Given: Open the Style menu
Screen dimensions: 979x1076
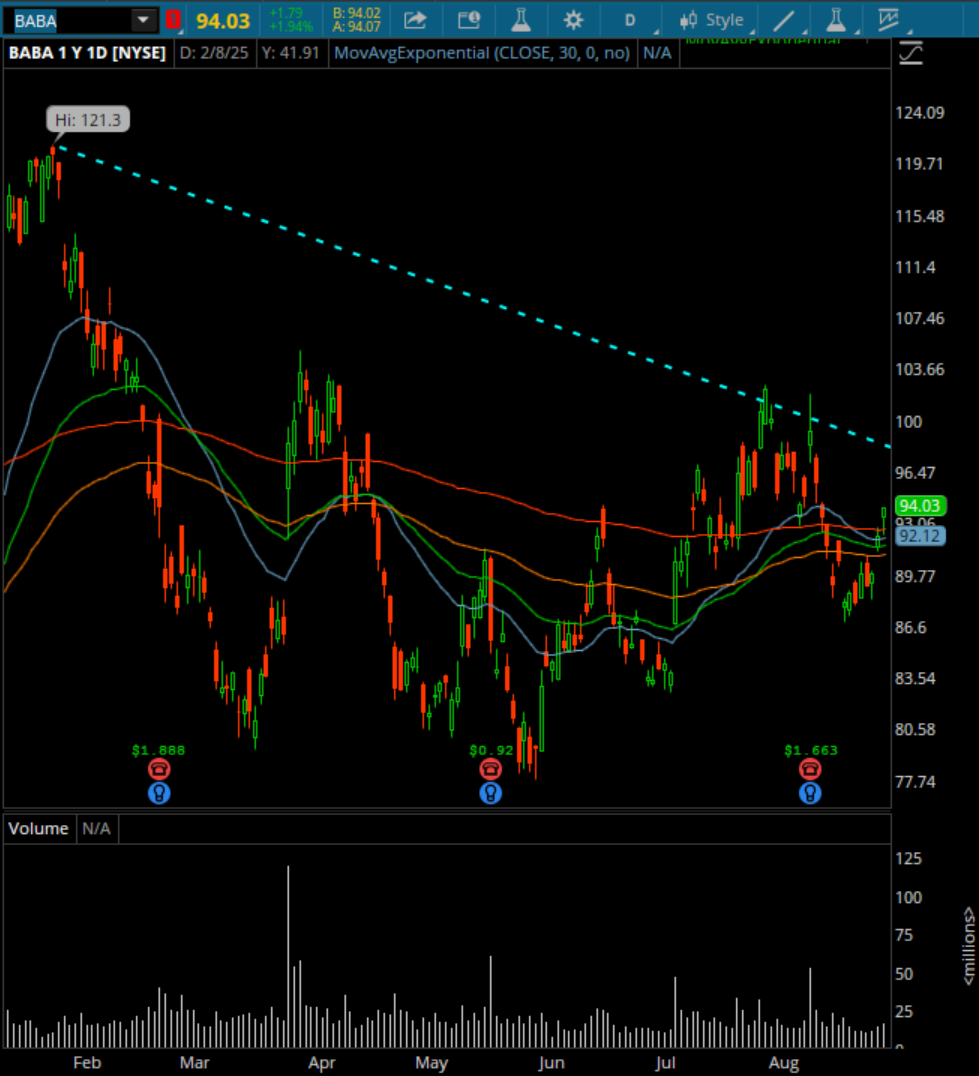Looking at the screenshot, I should 711,21.
